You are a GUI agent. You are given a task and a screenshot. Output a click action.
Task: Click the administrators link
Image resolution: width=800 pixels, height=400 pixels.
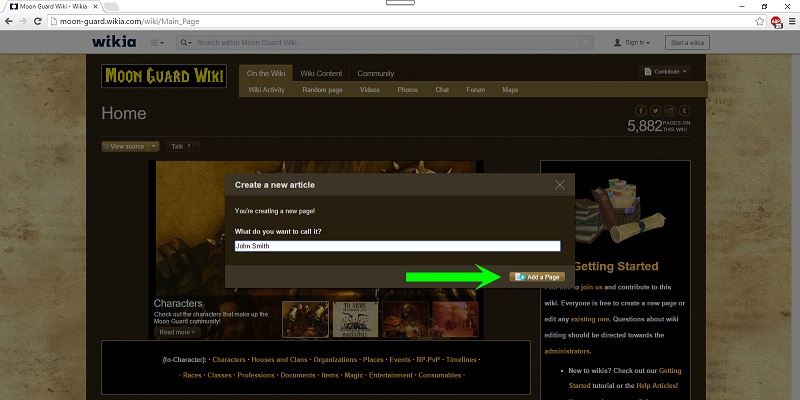point(567,352)
